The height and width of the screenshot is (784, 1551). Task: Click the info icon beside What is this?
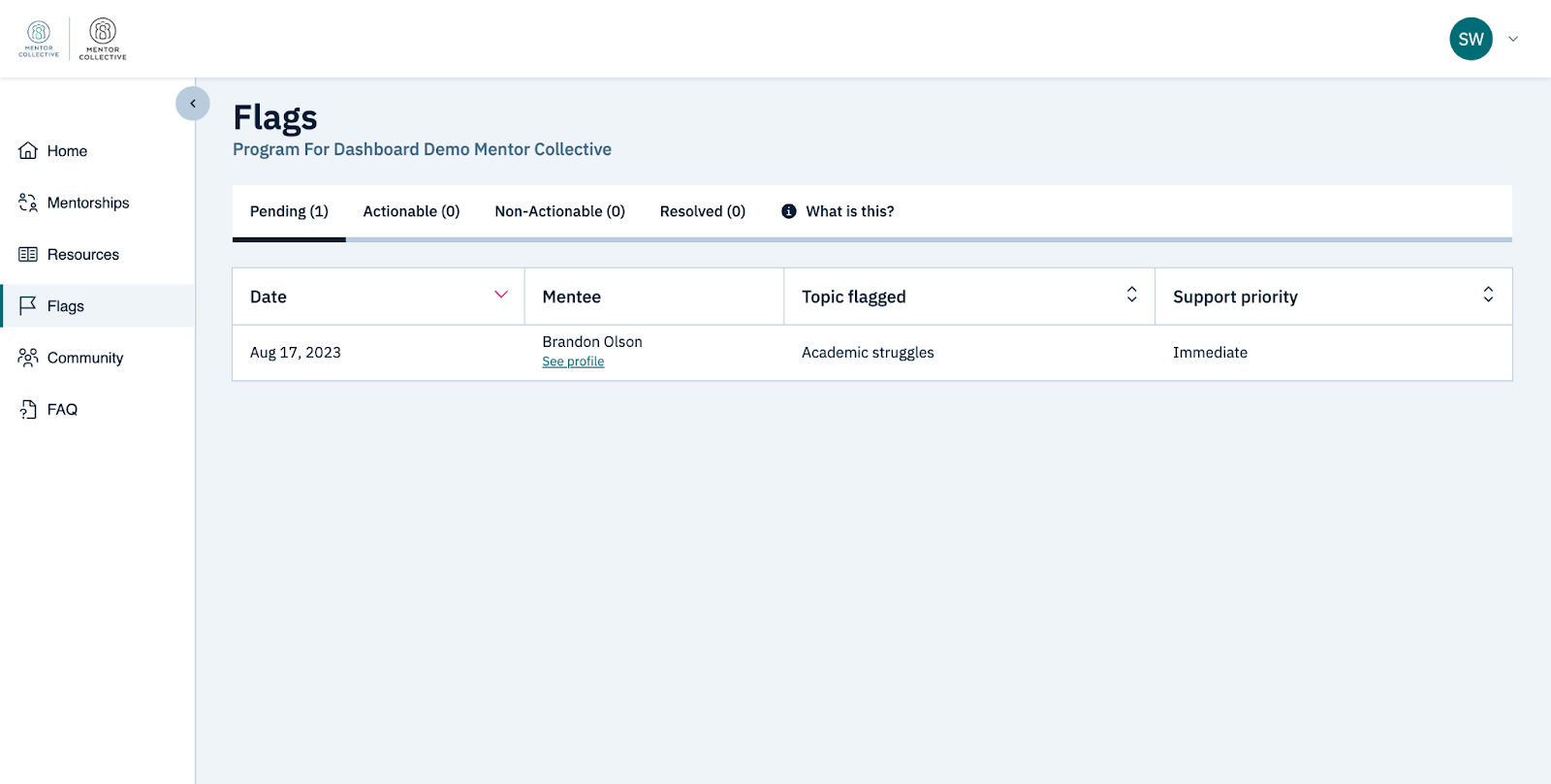(789, 211)
